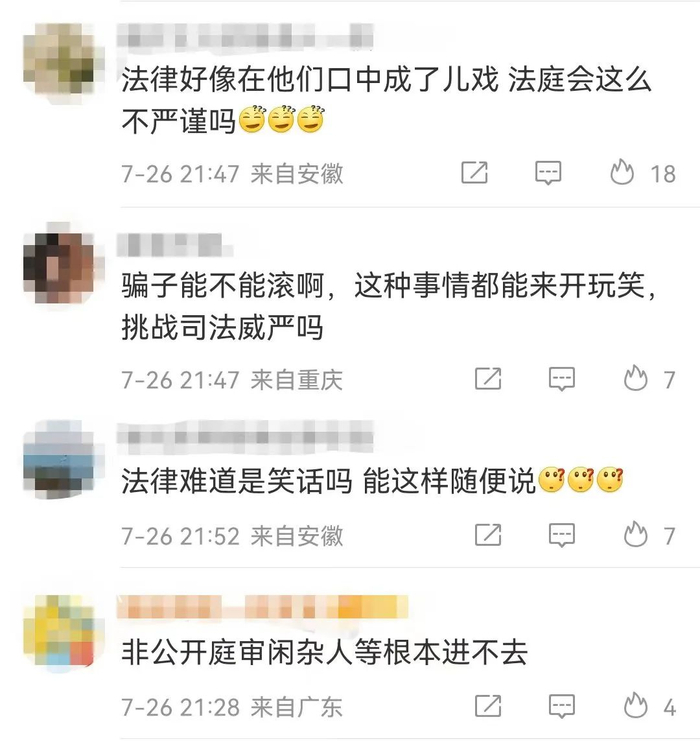Like the Chongqing comment with 7 likes
The image size is (700, 741).
635,378
